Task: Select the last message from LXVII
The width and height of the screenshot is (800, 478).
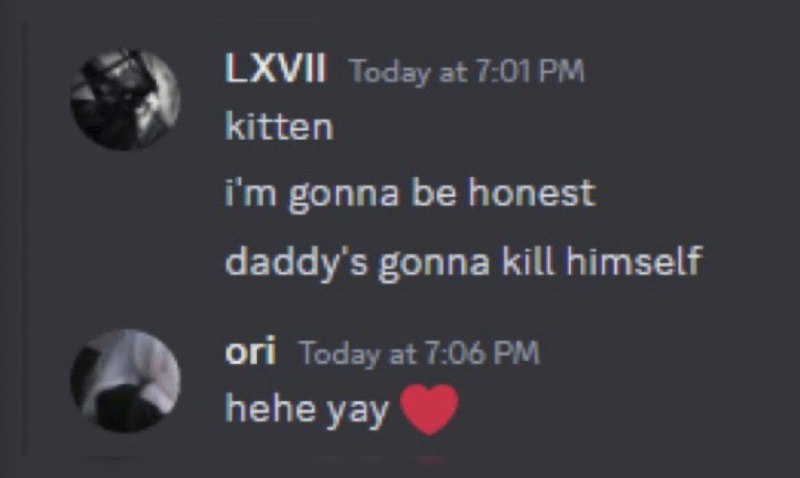Action: tap(464, 263)
